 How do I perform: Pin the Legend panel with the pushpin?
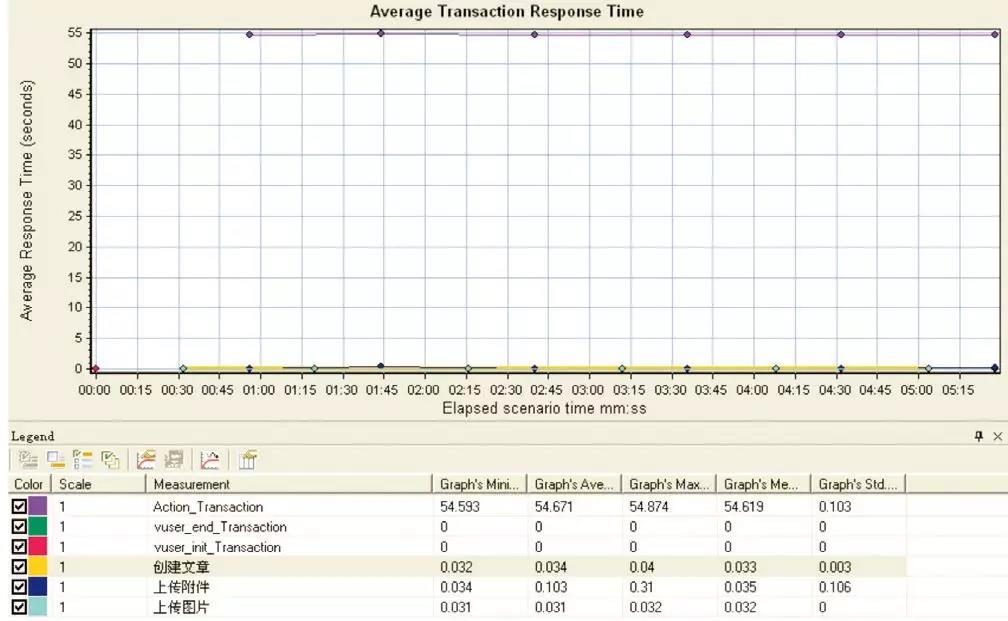click(979, 437)
